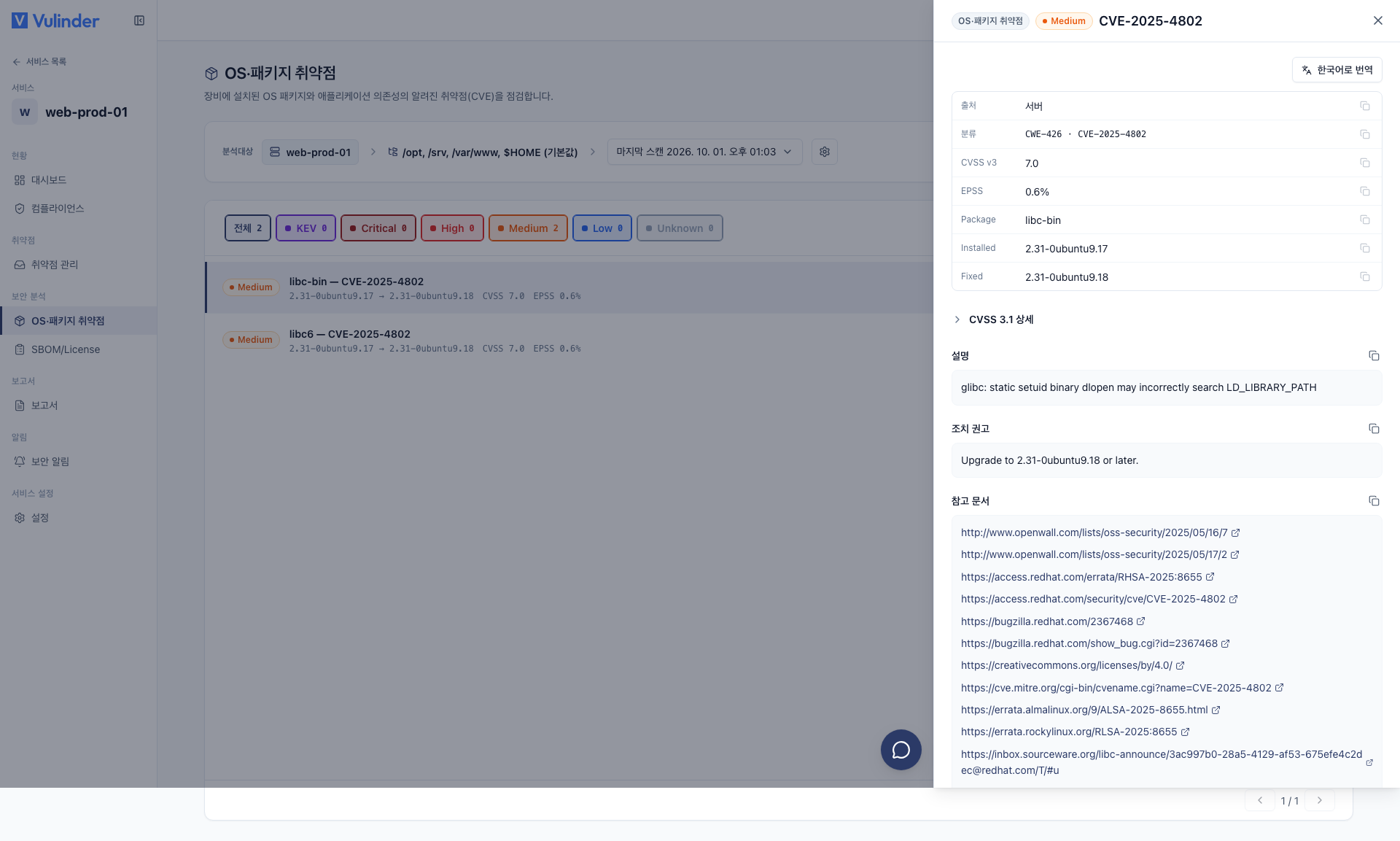
Task: Open the cve.mitre.org CVE-2025-4802 link
Action: click(1122, 688)
